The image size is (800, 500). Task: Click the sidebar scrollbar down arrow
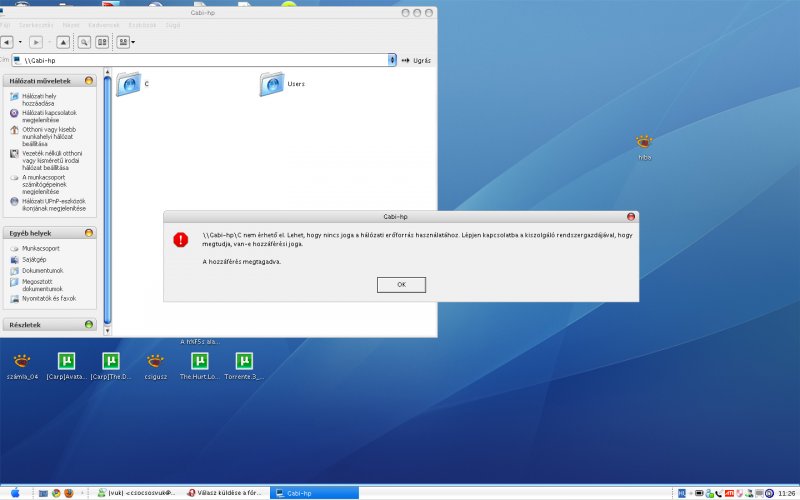pyautogui.click(x=107, y=331)
